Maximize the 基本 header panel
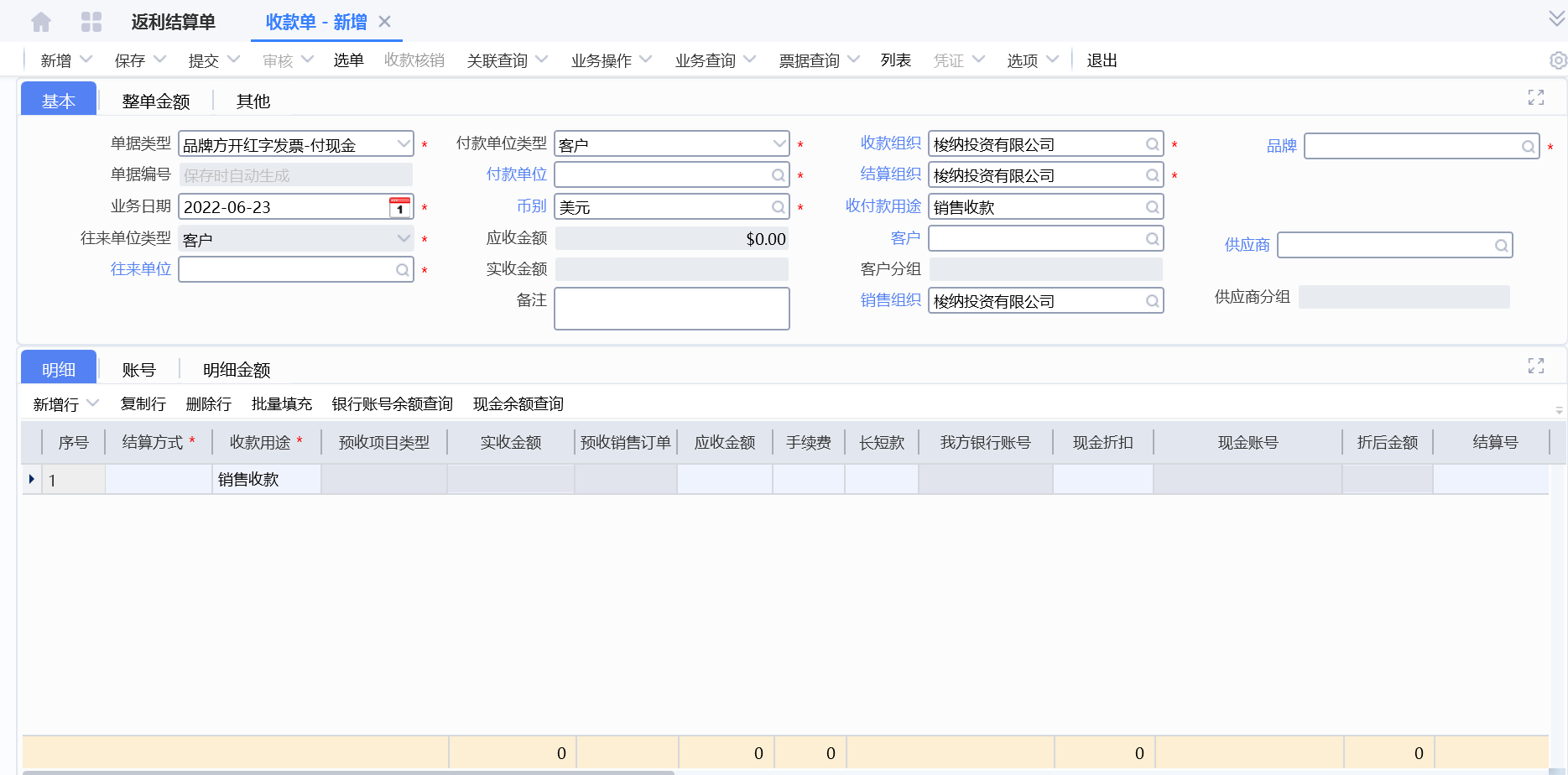The image size is (1568, 775). tap(1536, 98)
